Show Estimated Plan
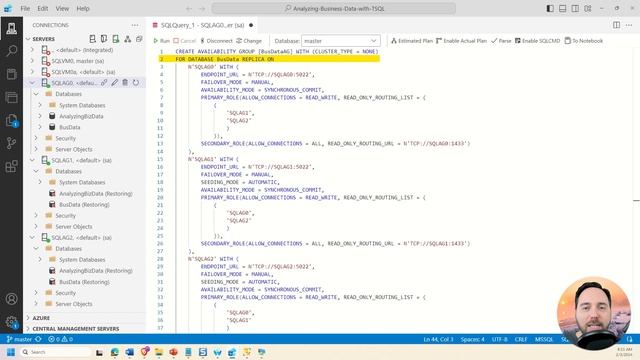Image resolution: width=640 pixels, height=360 pixels. click(411, 41)
